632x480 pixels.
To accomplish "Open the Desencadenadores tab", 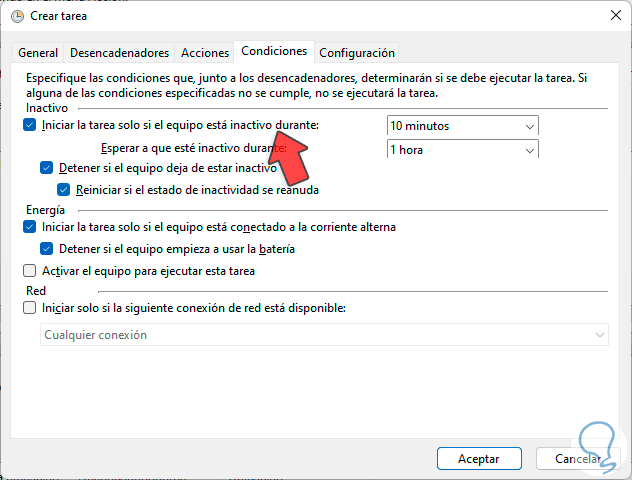I will pos(119,53).
